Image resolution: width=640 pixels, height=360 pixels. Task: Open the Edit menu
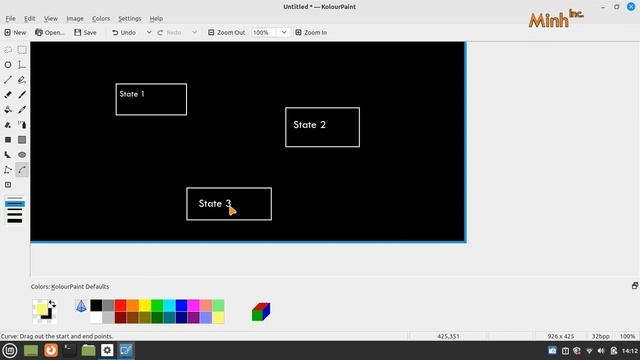point(29,18)
